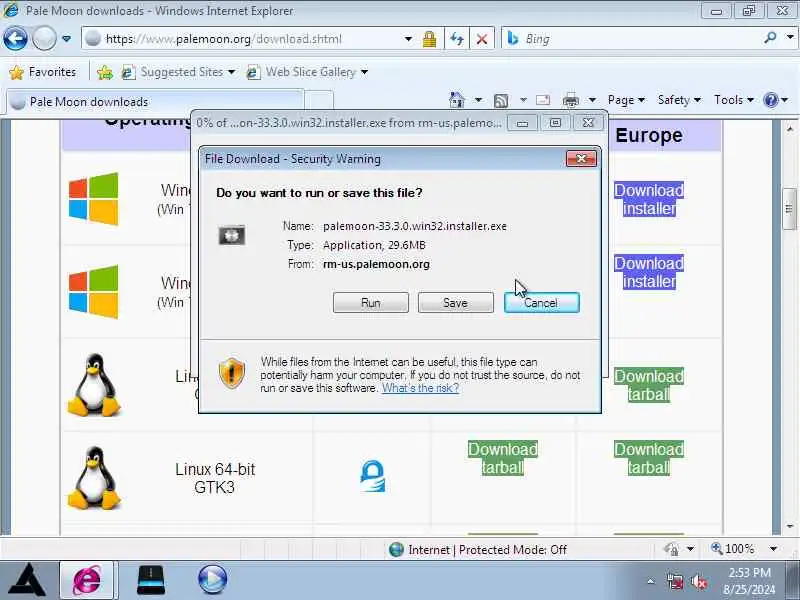Click the Add to Favorites Bar icon
This screenshot has width=800, height=600.
pyautogui.click(x=105, y=72)
